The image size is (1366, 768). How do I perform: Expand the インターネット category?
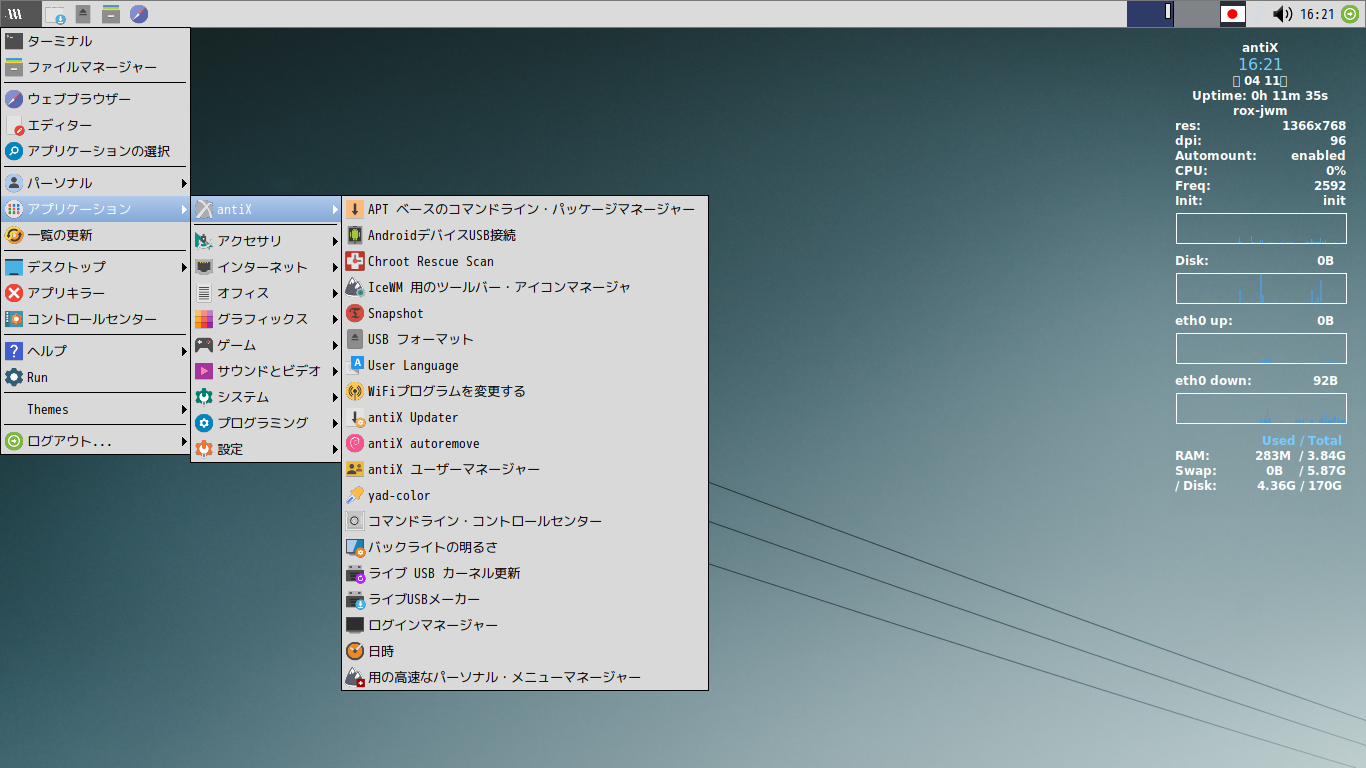point(266,267)
